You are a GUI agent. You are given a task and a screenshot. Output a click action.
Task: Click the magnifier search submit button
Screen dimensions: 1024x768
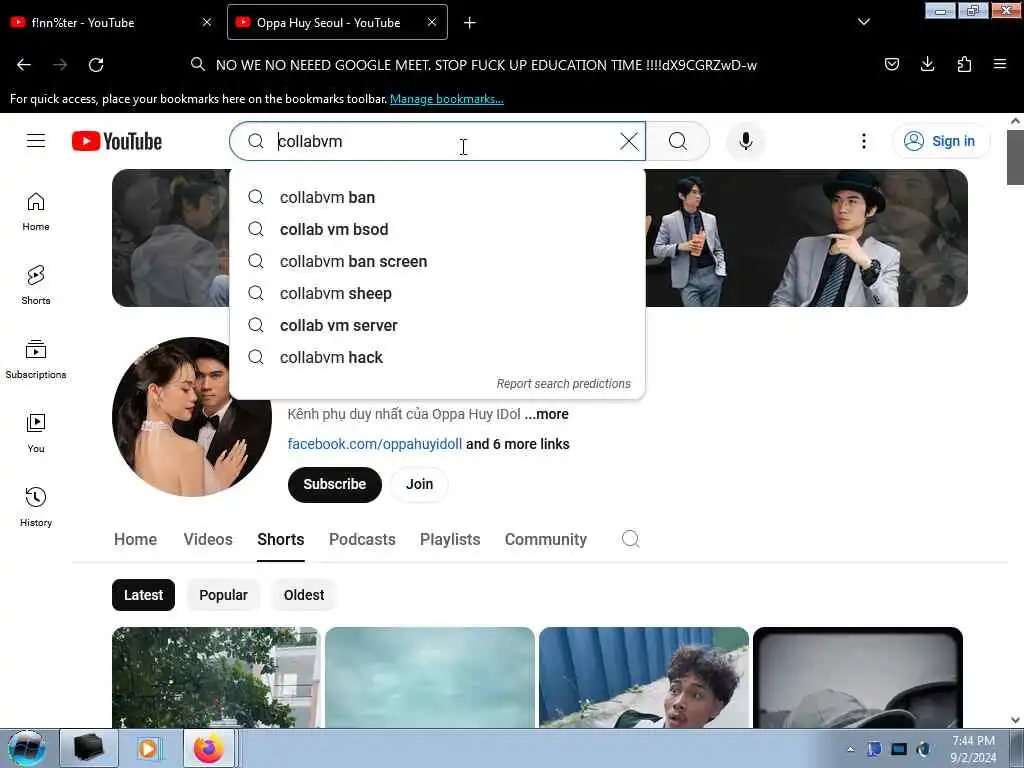point(677,141)
